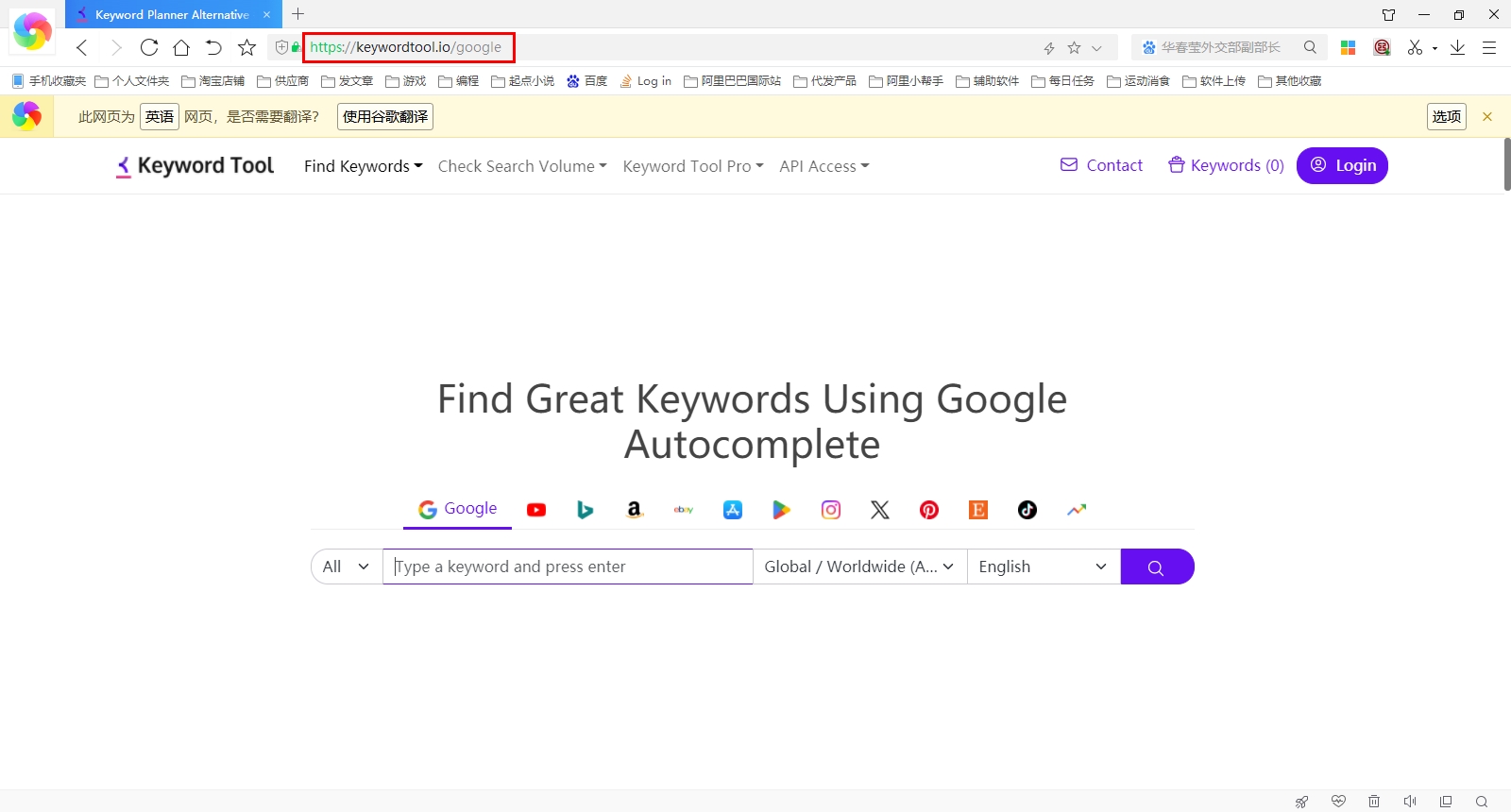Click the Google Translate button in the translate bar
This screenshot has width=1511, height=812.
coord(385,116)
